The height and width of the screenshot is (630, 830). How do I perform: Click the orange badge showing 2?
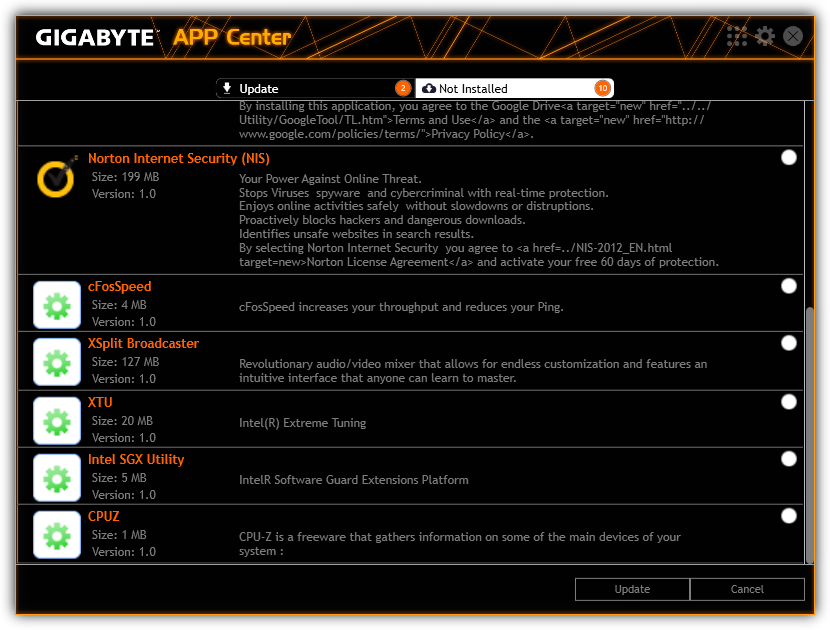pyautogui.click(x=403, y=88)
